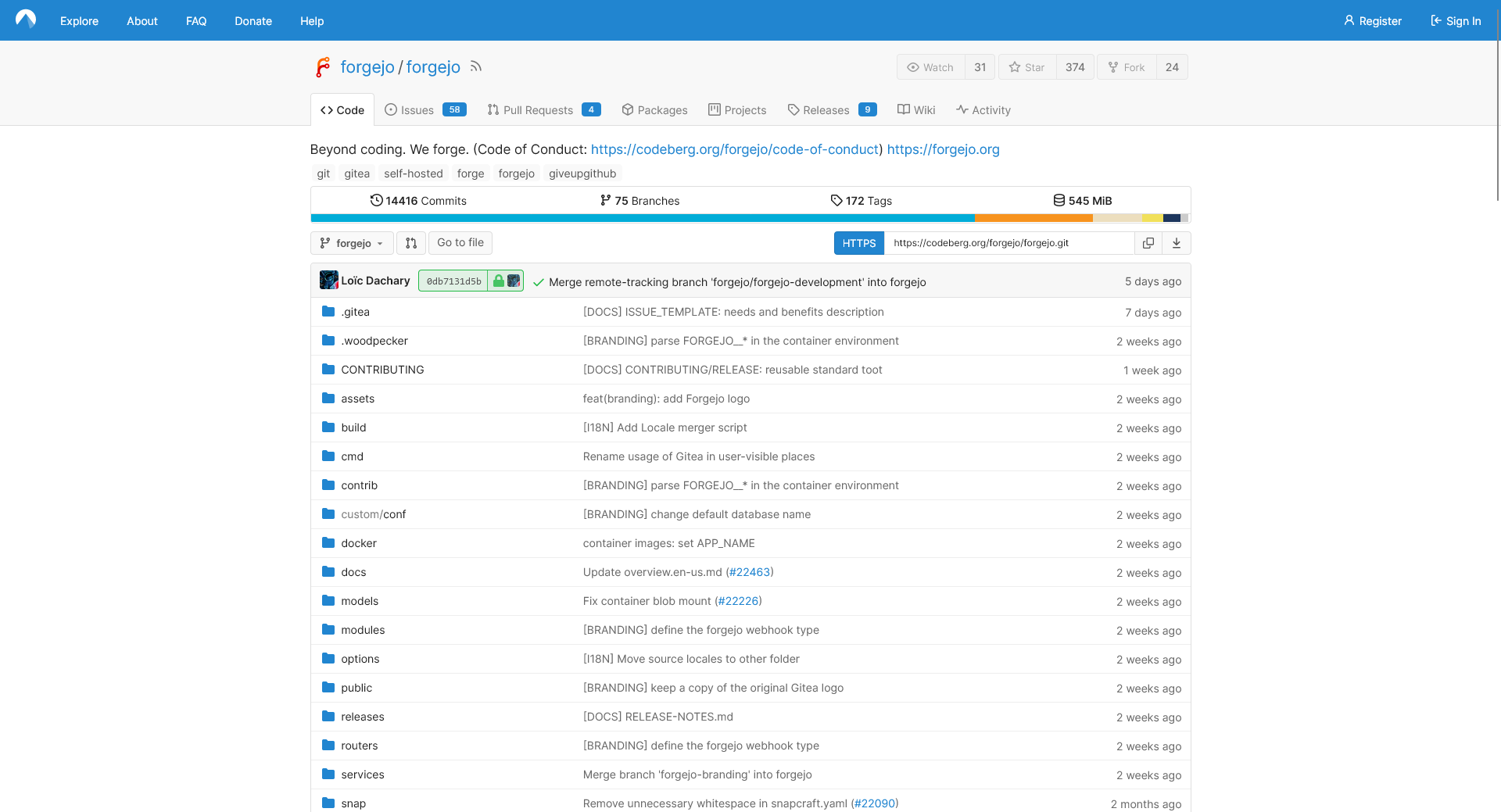This screenshot has width=1501, height=812.
Task: Click the CONTRIBUTING folder icon
Action: click(328, 369)
